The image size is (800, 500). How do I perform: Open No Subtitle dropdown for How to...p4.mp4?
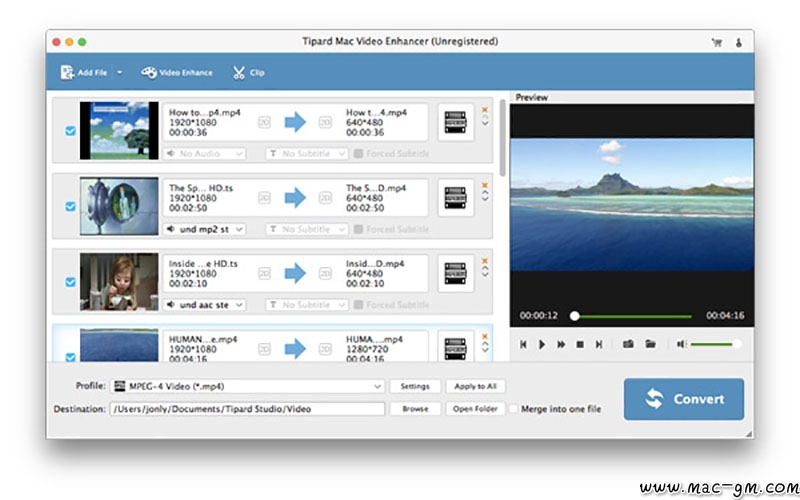(307, 154)
